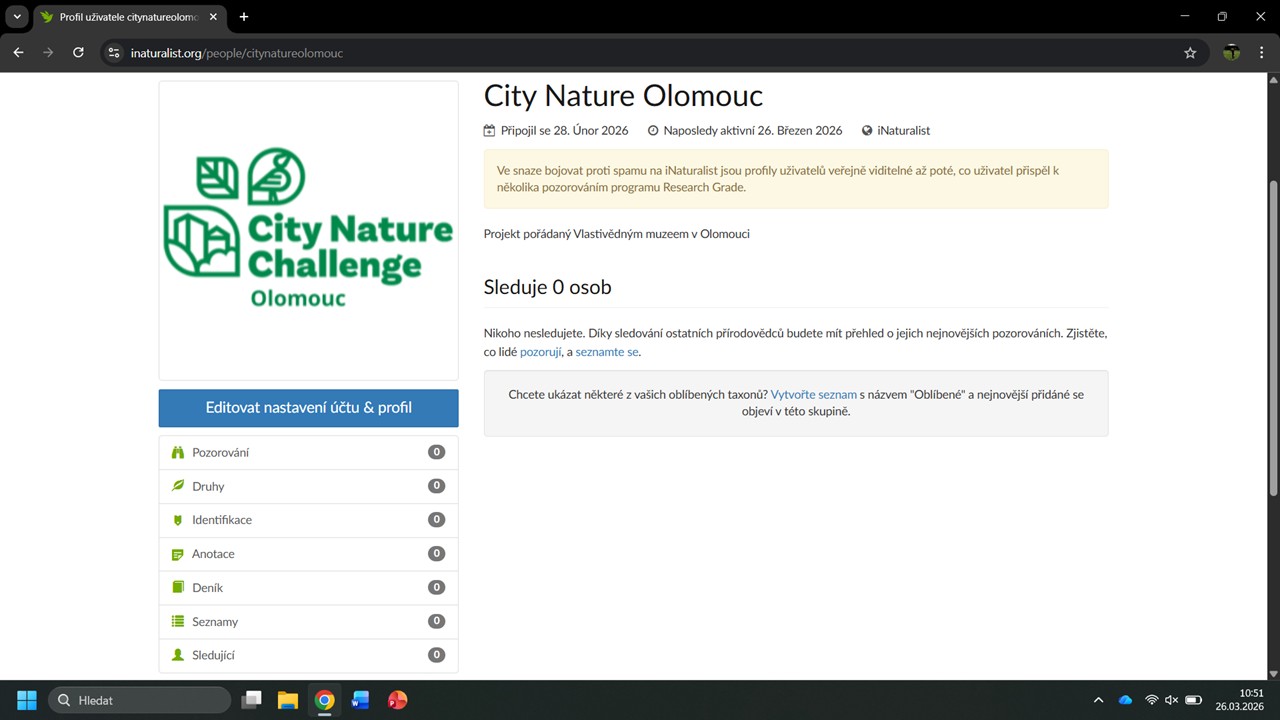Click the City Nature Challenge profile picture
Viewport: 1280px width, 720px height.
coord(308,230)
